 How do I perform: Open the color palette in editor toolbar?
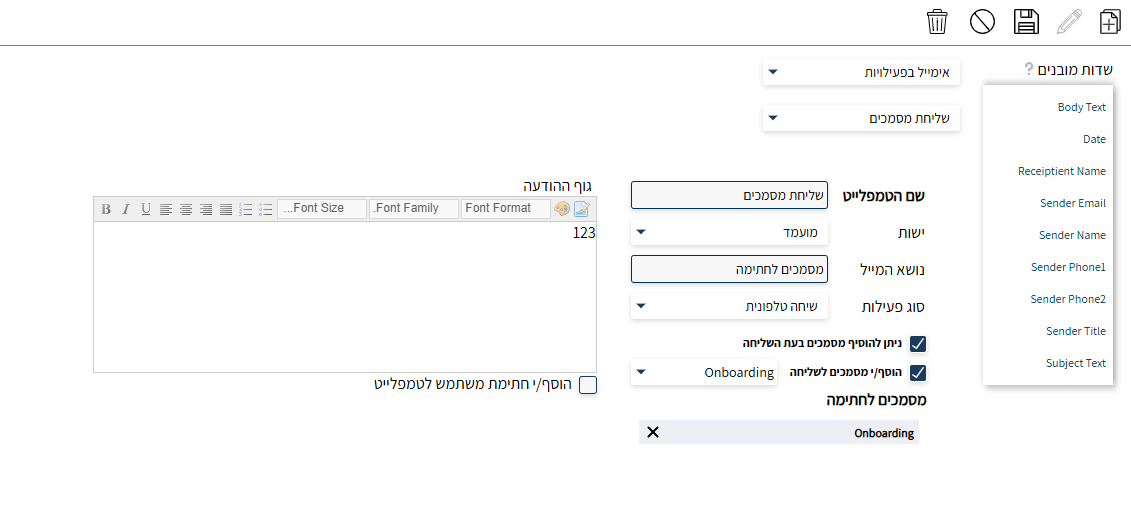tap(562, 209)
